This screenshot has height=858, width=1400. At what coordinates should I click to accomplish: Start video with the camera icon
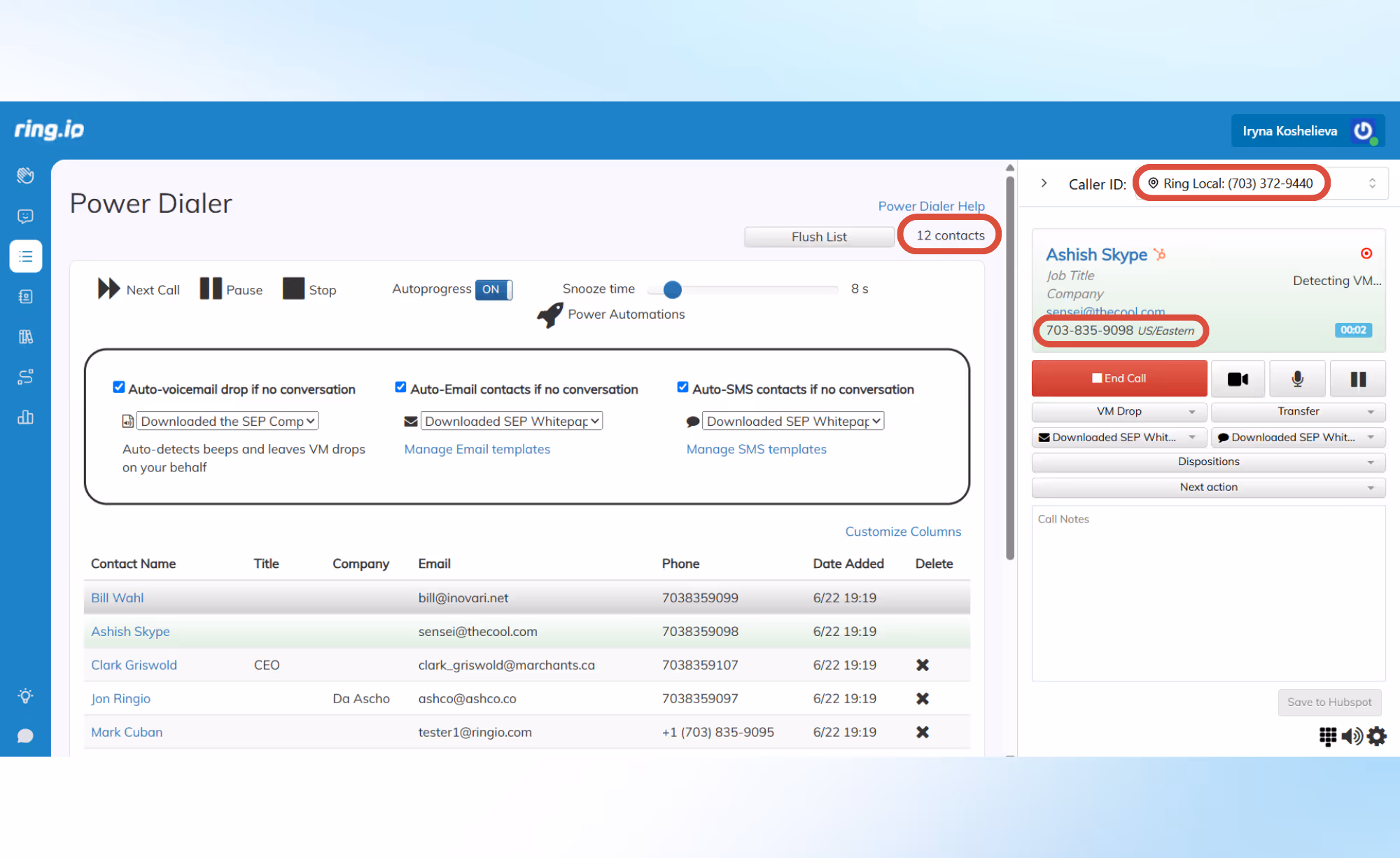point(1238,379)
